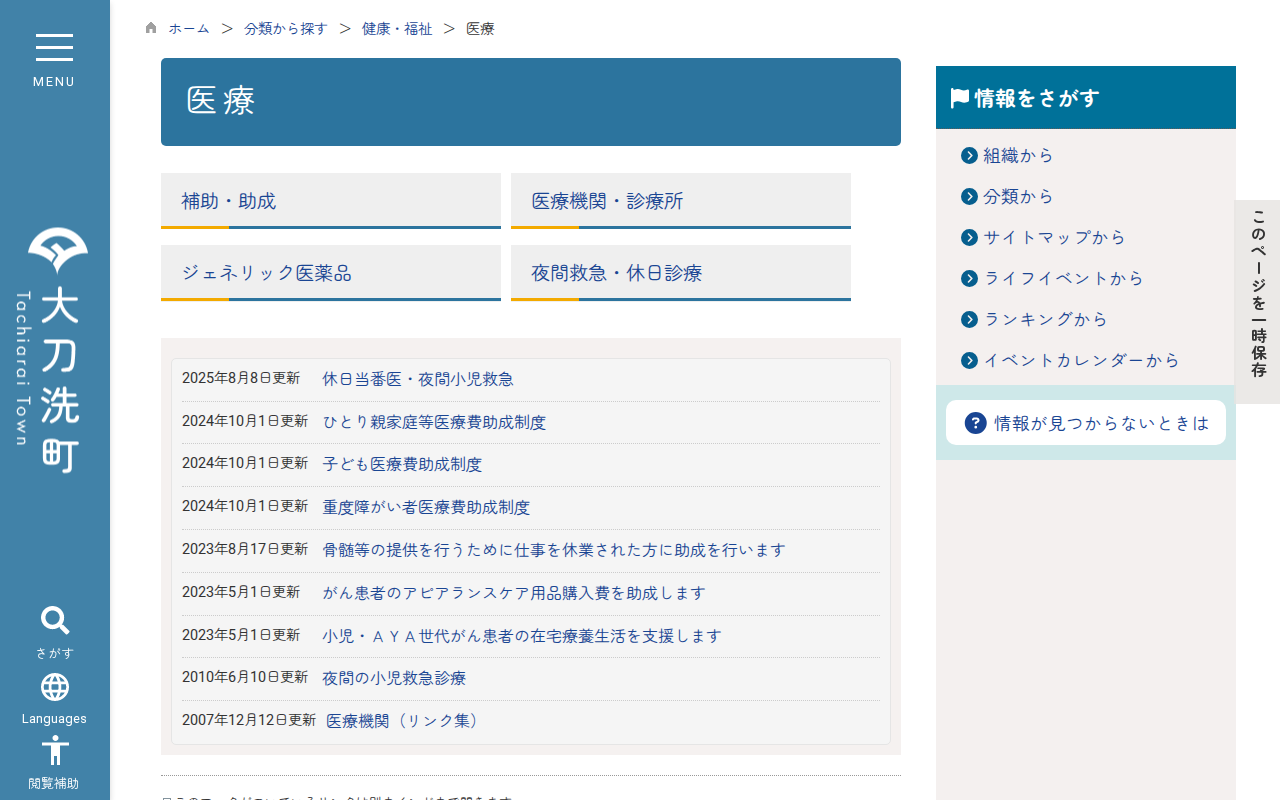The width and height of the screenshot is (1280, 800).
Task: Select ライフイベントから in sidebar
Action: click(1063, 278)
